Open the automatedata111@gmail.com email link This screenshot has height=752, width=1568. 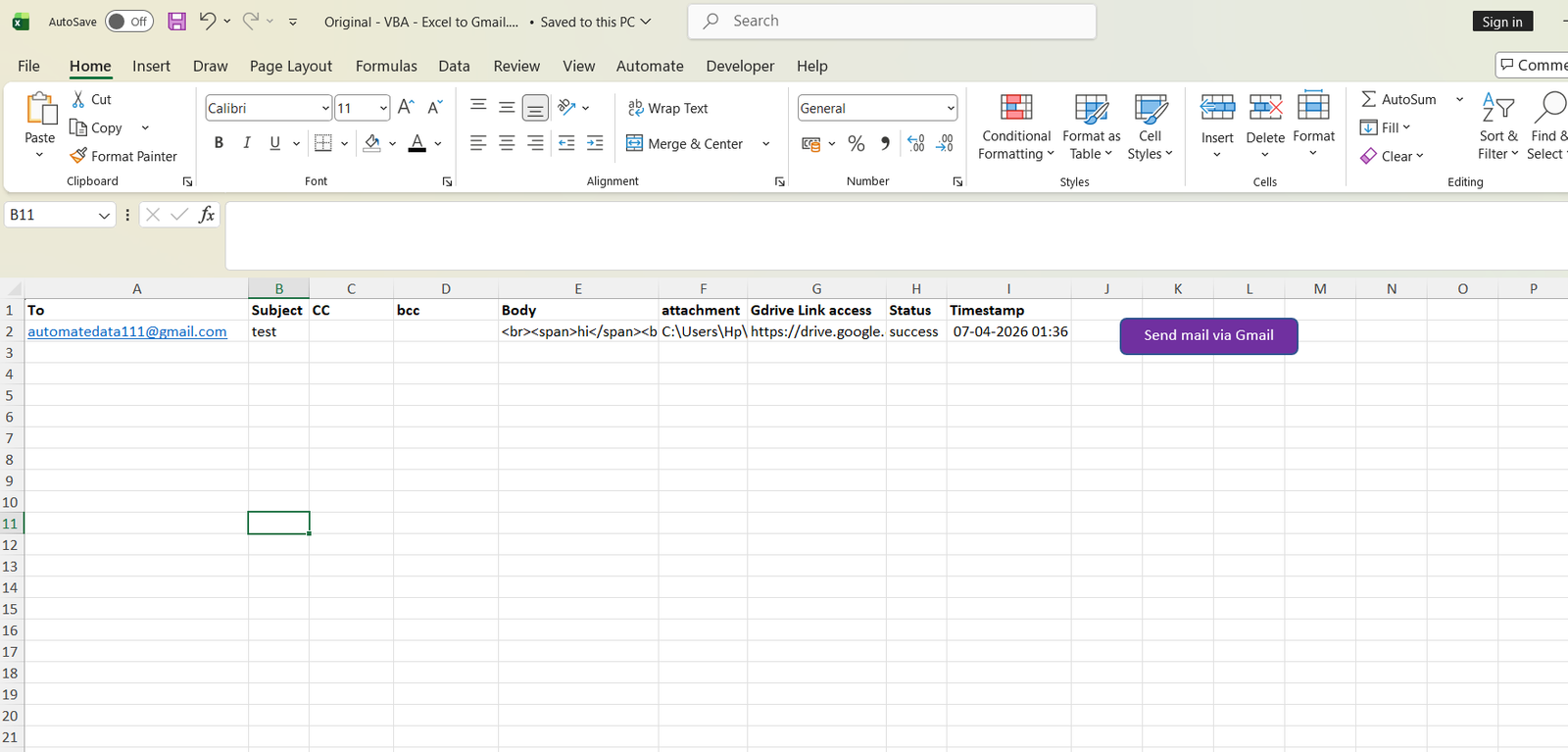point(127,331)
